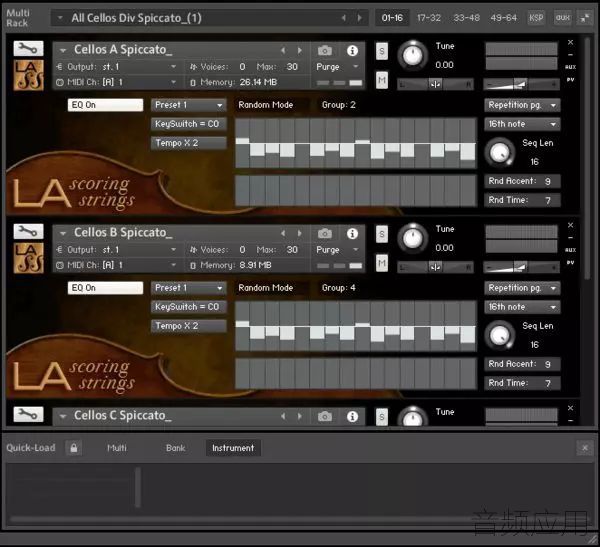Toggle aux sends for Cellos A
The image size is (600, 547).
click(x=570, y=67)
